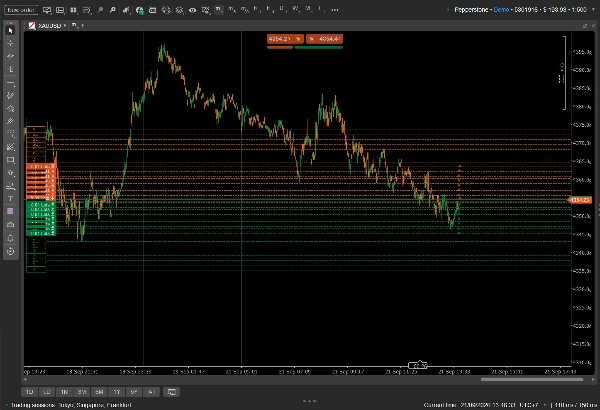The height and width of the screenshot is (410, 600).
Task: Select the 5D period button
Action: [x=47, y=392]
